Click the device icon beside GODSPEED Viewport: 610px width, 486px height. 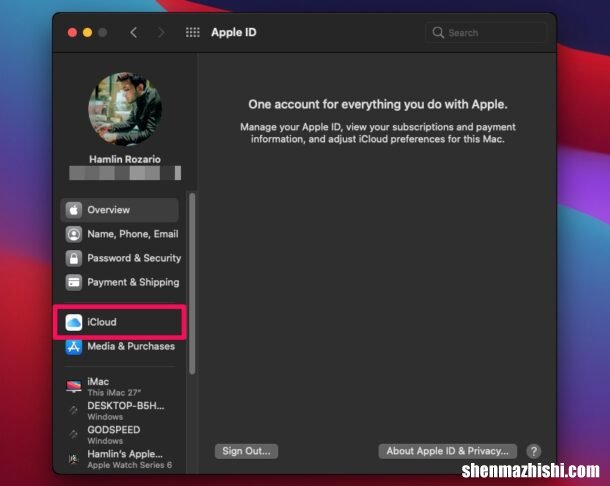(74, 434)
